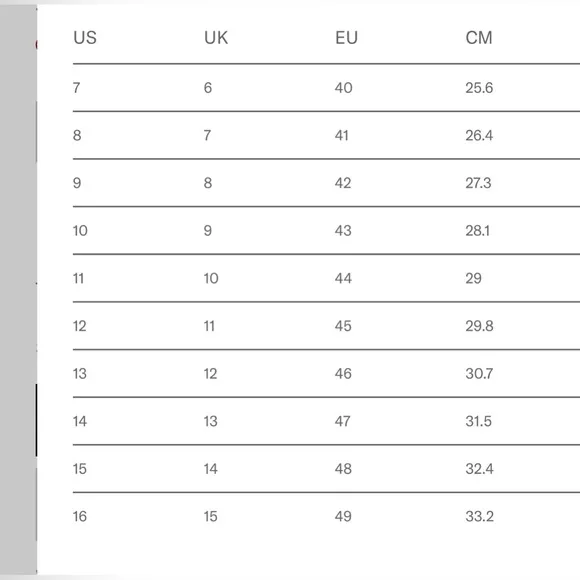Select EU size 44 cell
The width and height of the screenshot is (580, 580).
[x=343, y=279]
